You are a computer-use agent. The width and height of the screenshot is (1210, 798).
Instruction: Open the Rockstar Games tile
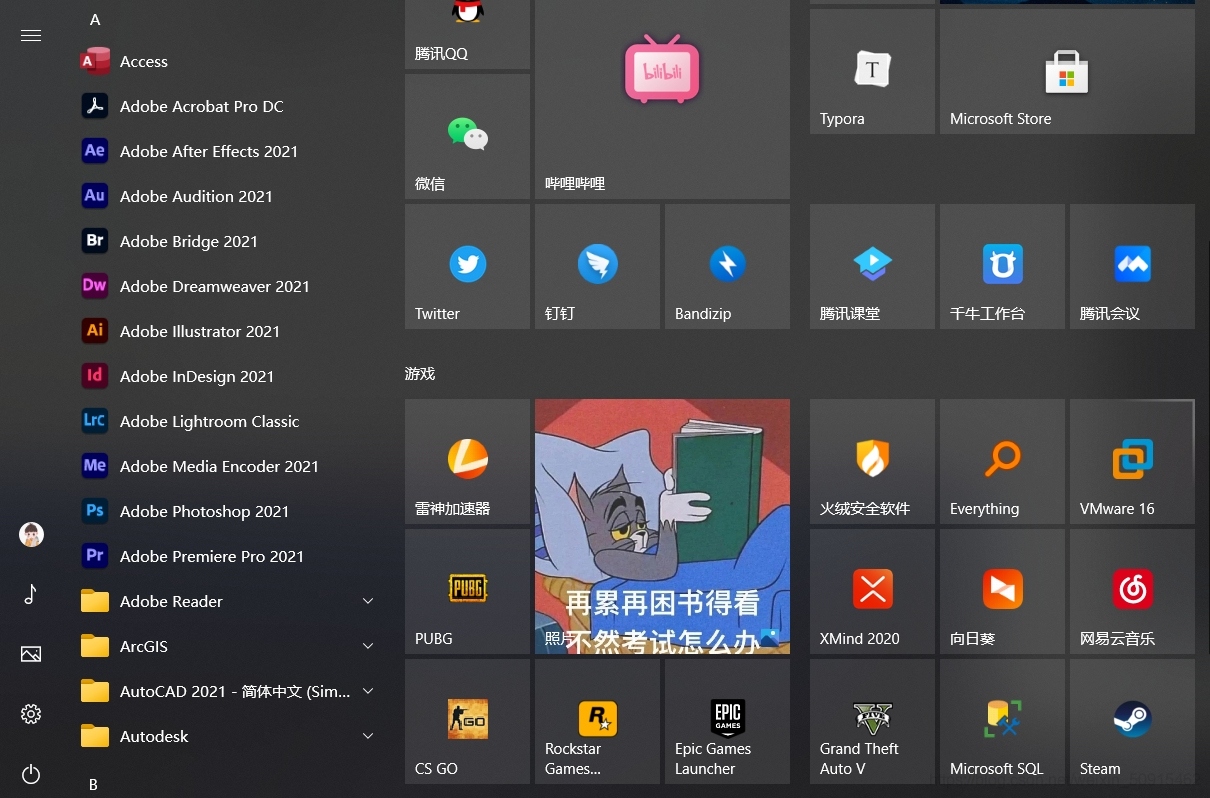tap(597, 721)
